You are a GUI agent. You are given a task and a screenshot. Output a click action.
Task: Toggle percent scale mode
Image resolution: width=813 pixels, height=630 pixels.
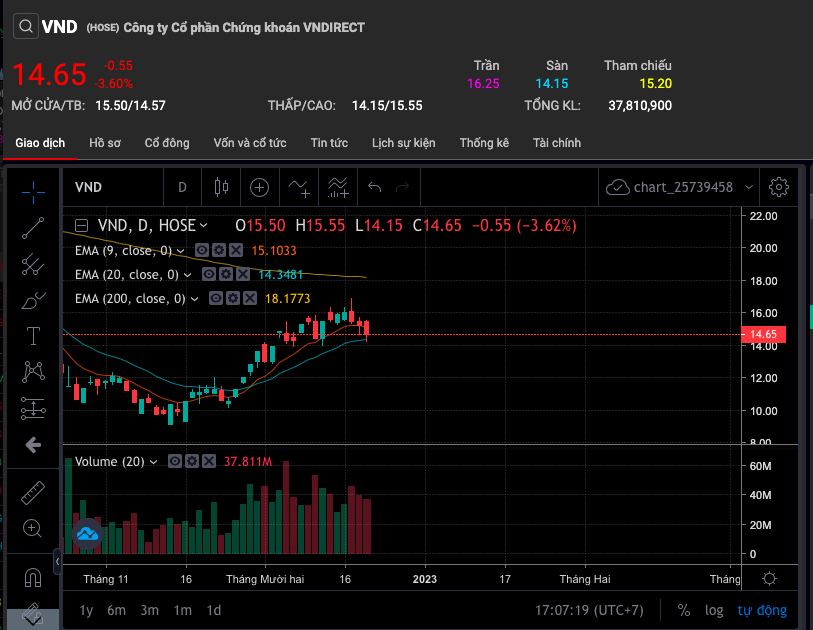(x=684, y=610)
